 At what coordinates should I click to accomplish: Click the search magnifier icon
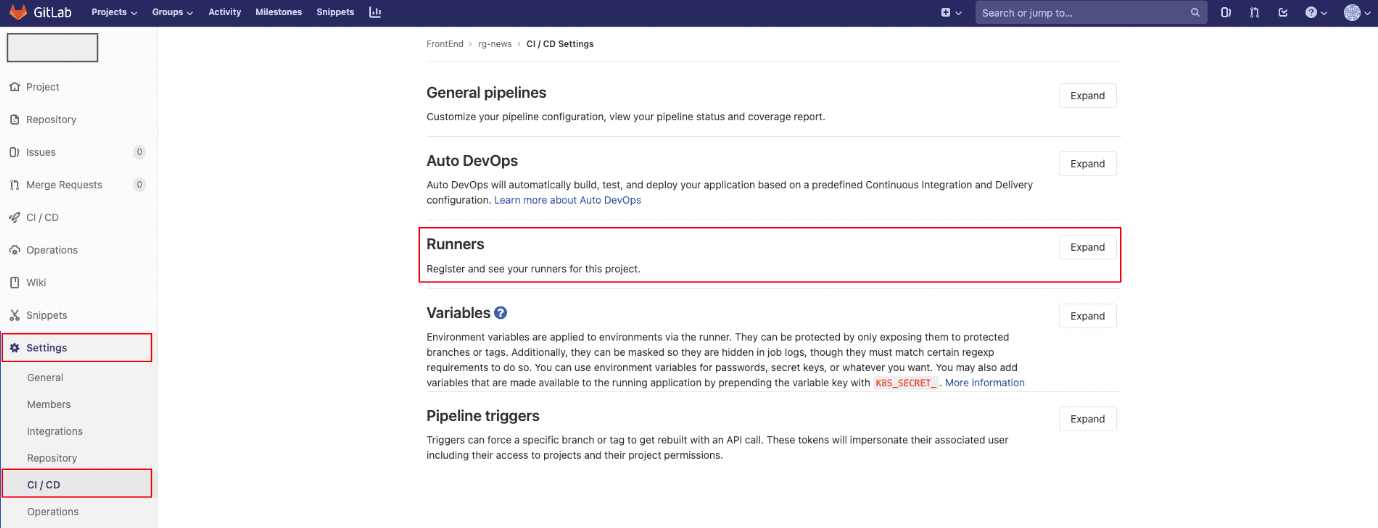click(1195, 13)
